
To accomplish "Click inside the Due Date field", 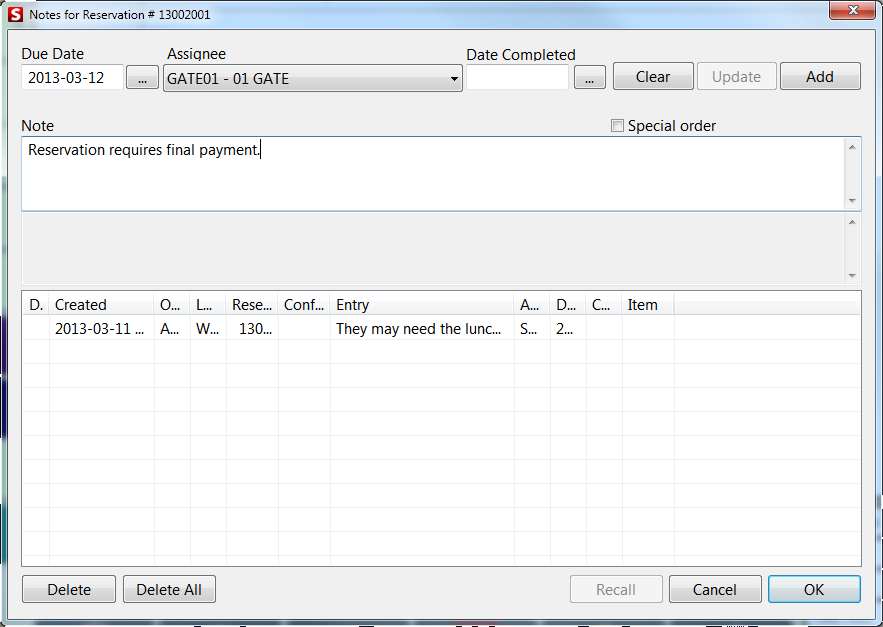I will pyautogui.click(x=70, y=76).
